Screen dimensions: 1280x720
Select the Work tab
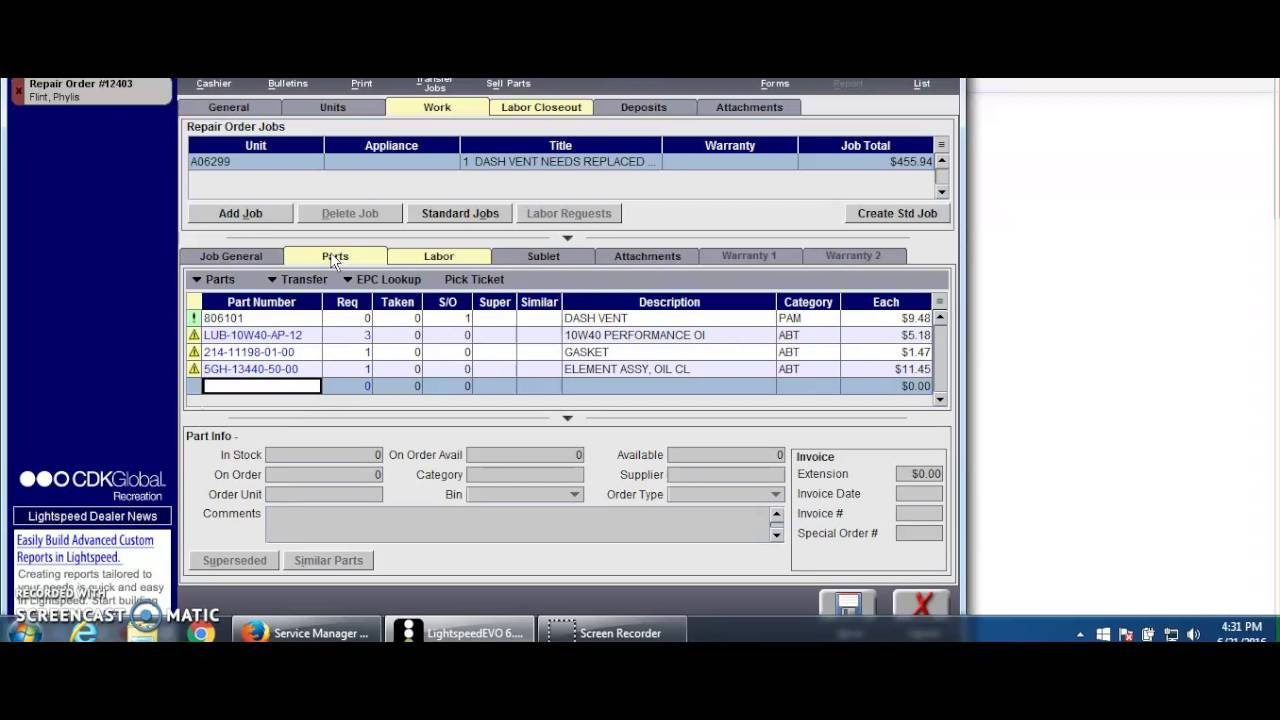(437, 107)
